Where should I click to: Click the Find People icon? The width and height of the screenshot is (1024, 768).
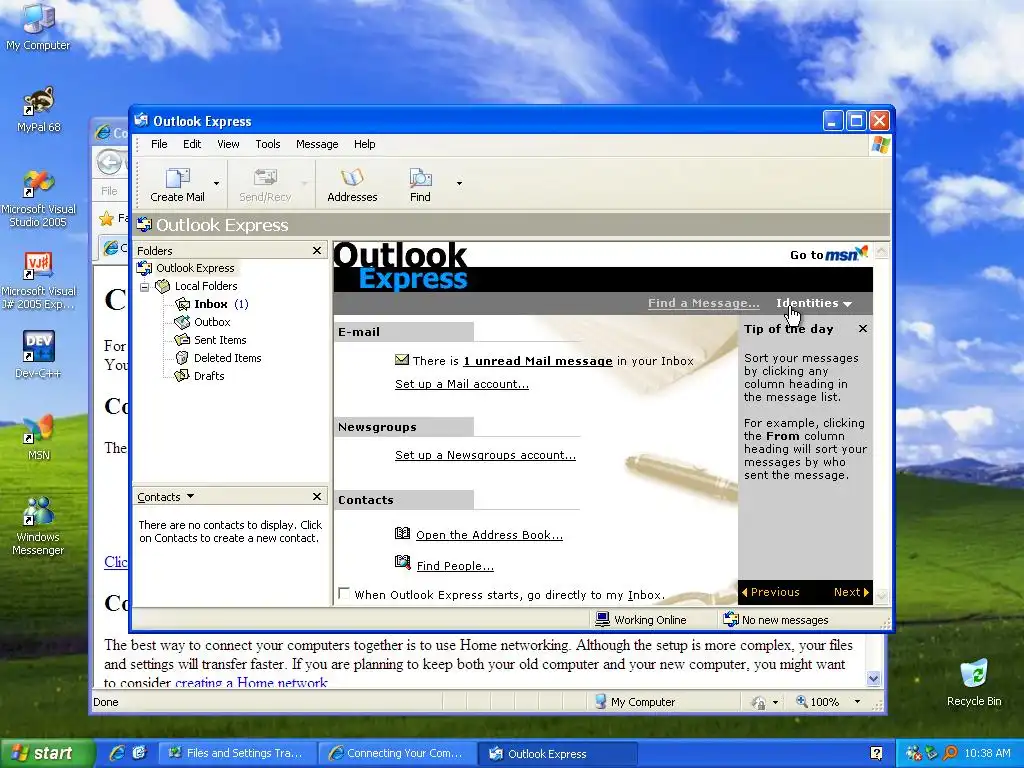click(402, 562)
